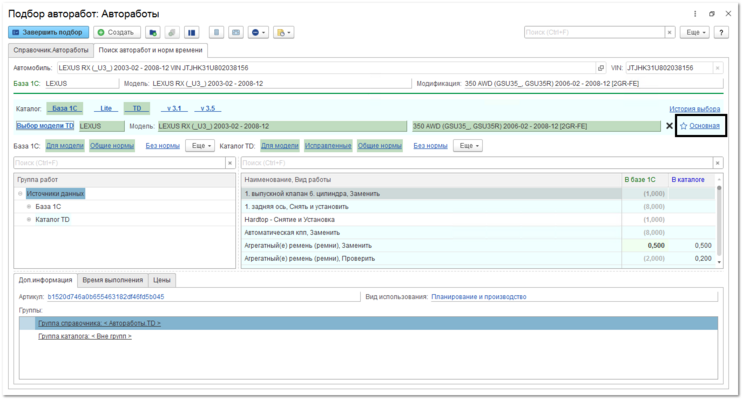Click the left group search field
743x400 pixels.
(x=119, y=163)
